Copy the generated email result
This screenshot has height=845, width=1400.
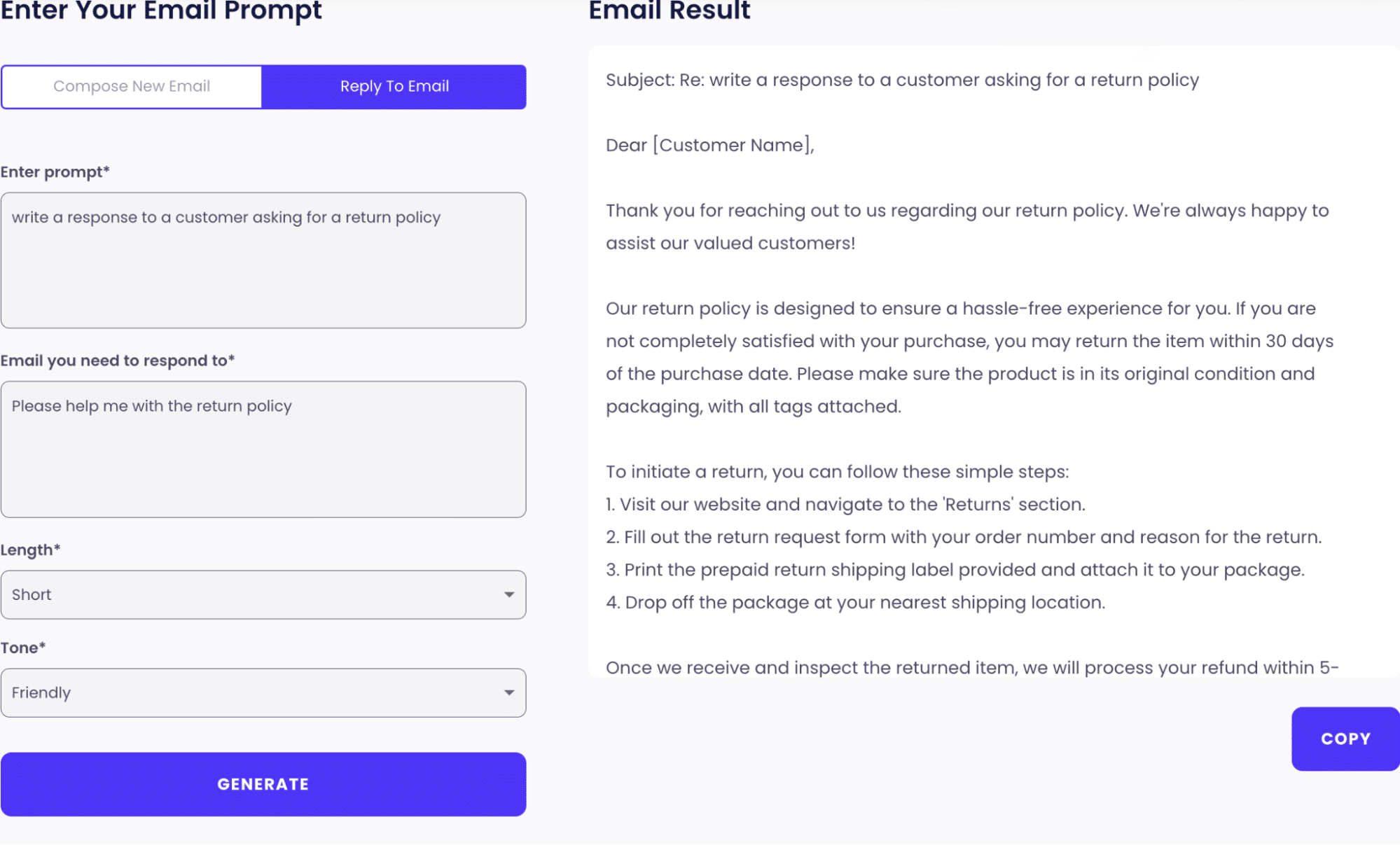(1344, 739)
